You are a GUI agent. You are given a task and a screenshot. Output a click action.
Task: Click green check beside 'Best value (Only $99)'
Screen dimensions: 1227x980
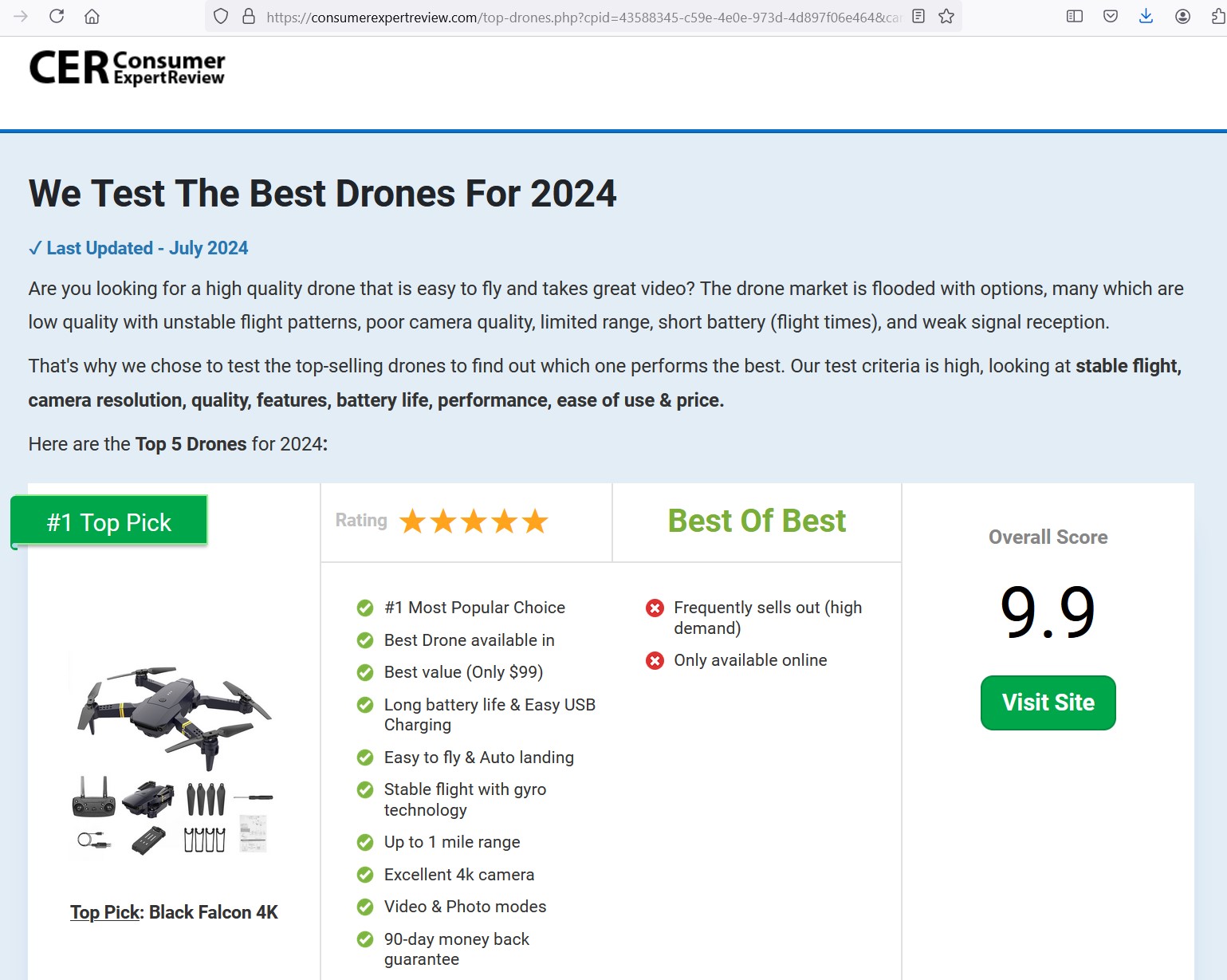[365, 673]
